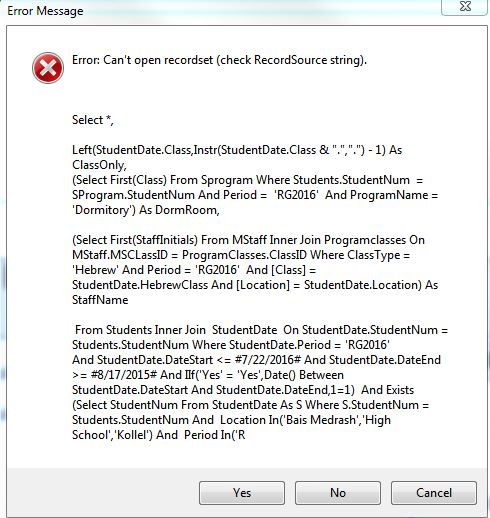Click the "ClassOnly," text

(x=99, y=165)
